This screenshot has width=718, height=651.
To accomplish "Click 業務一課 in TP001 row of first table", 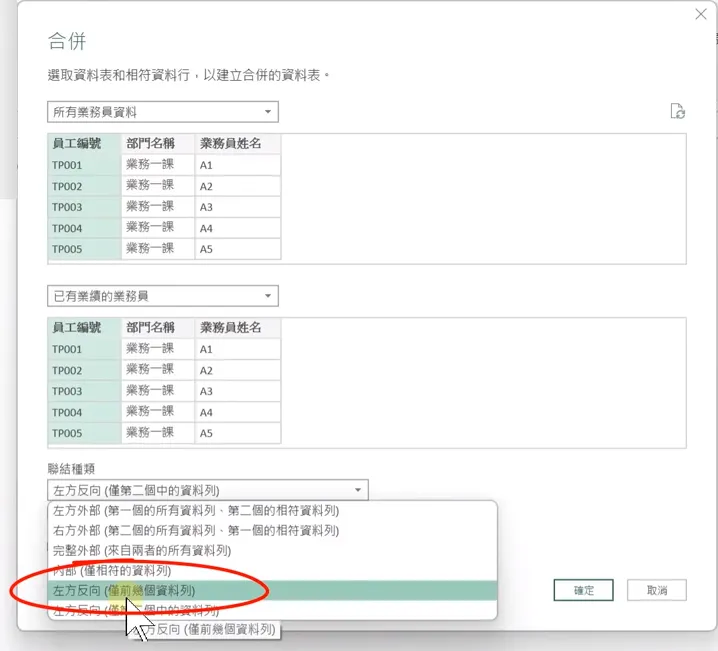I will [158, 165].
